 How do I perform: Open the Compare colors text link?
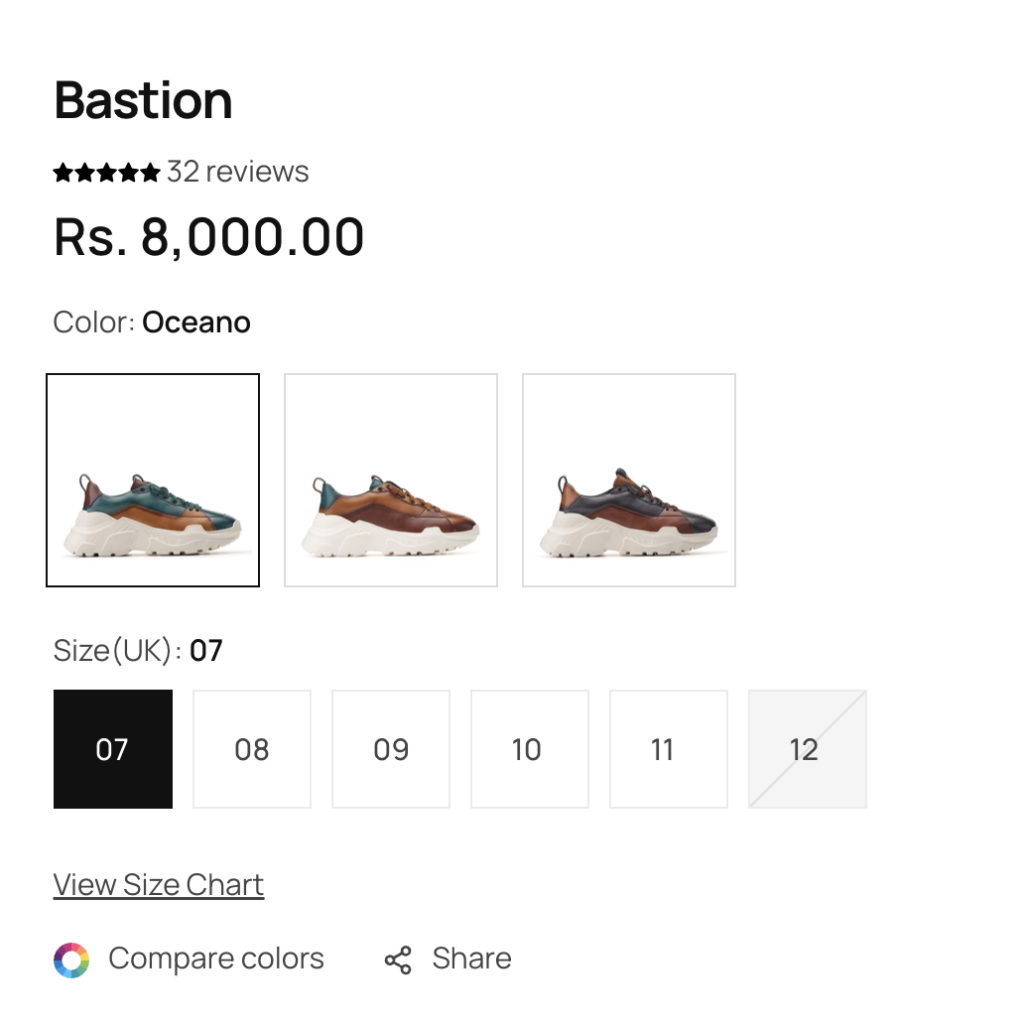point(216,959)
